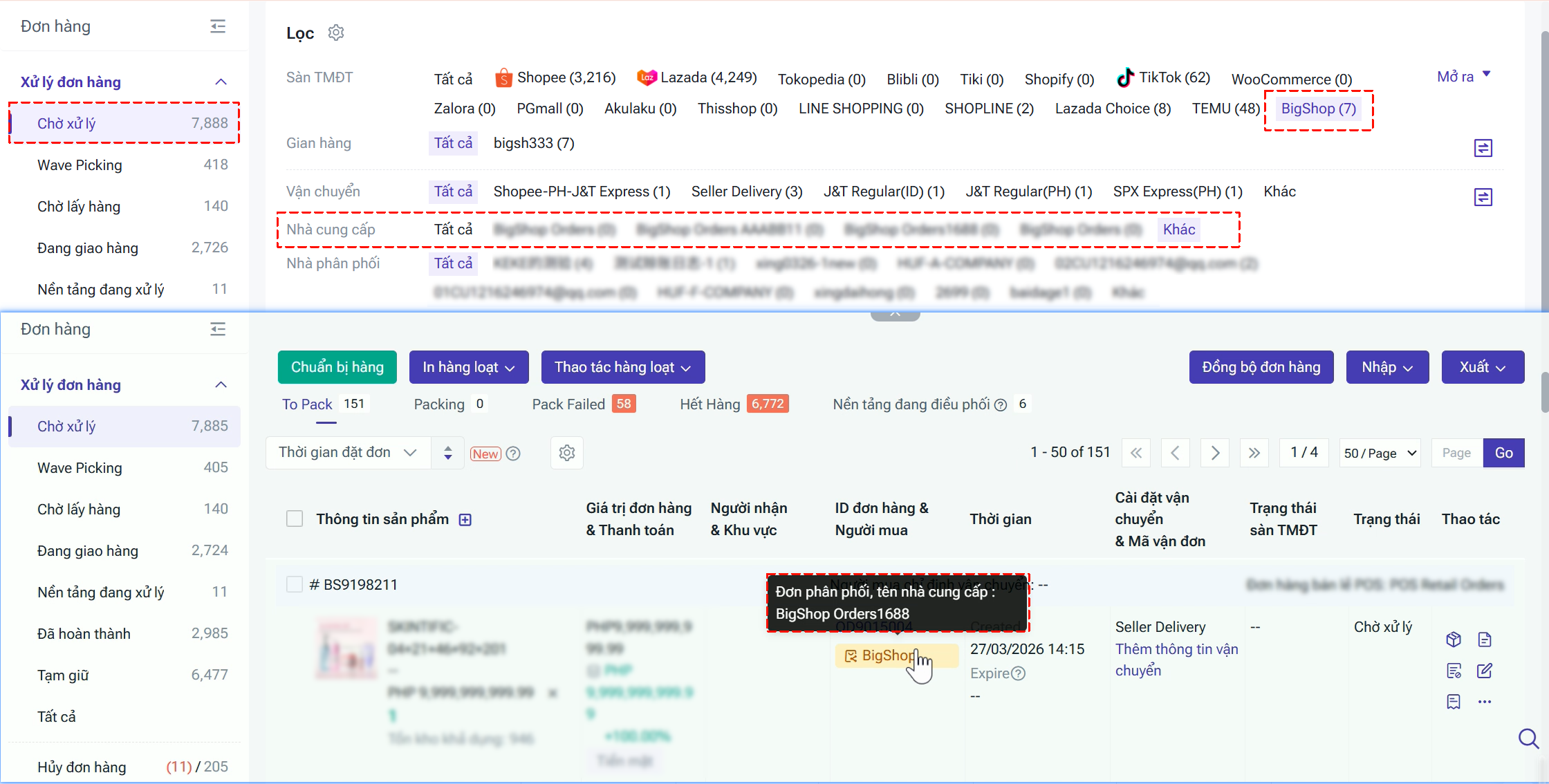Open Thời gian đặt đơn sort dropdown
Viewport: 1549px width, 784px height.
click(348, 453)
